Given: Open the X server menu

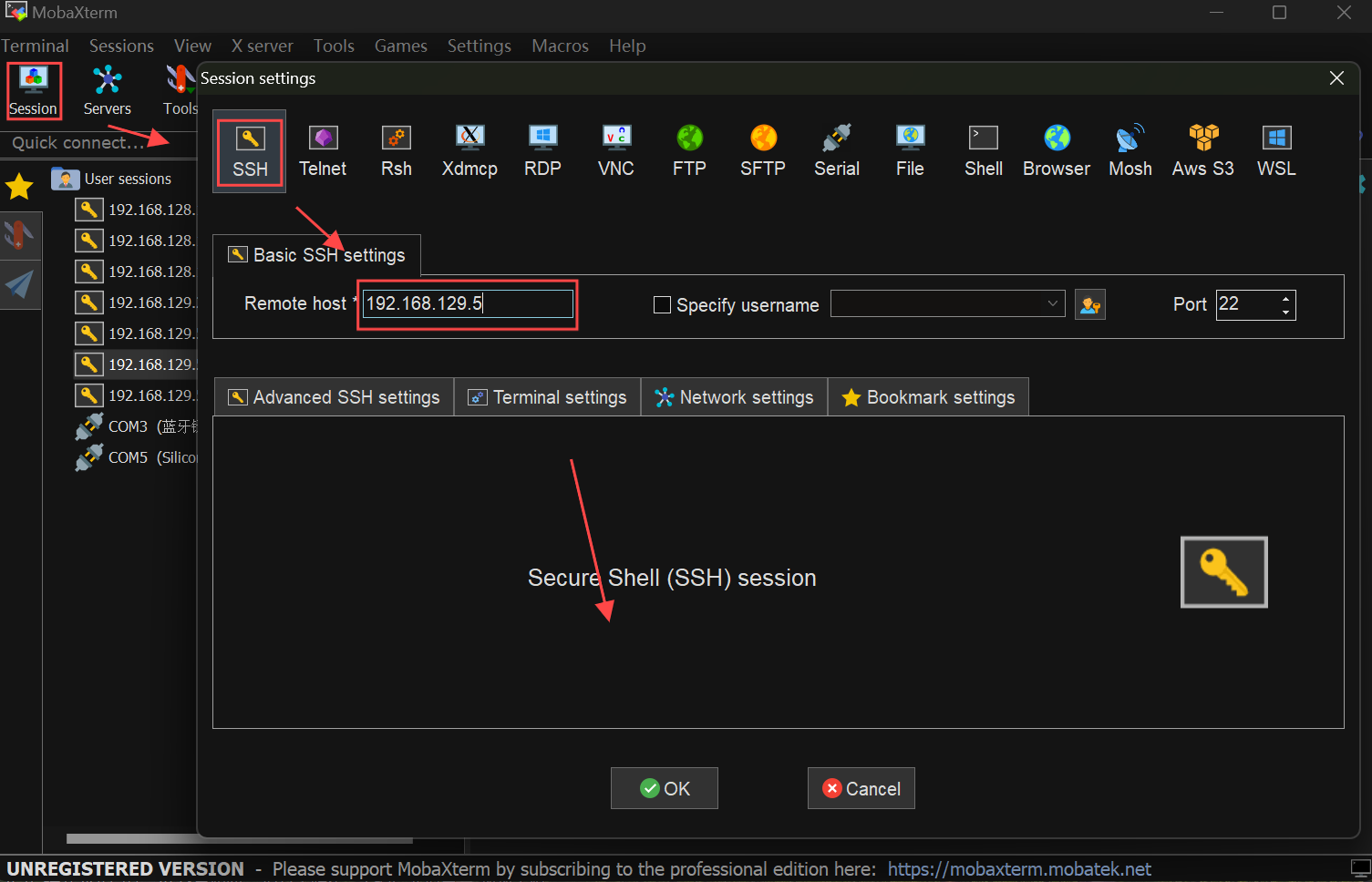Looking at the screenshot, I should 262,46.
